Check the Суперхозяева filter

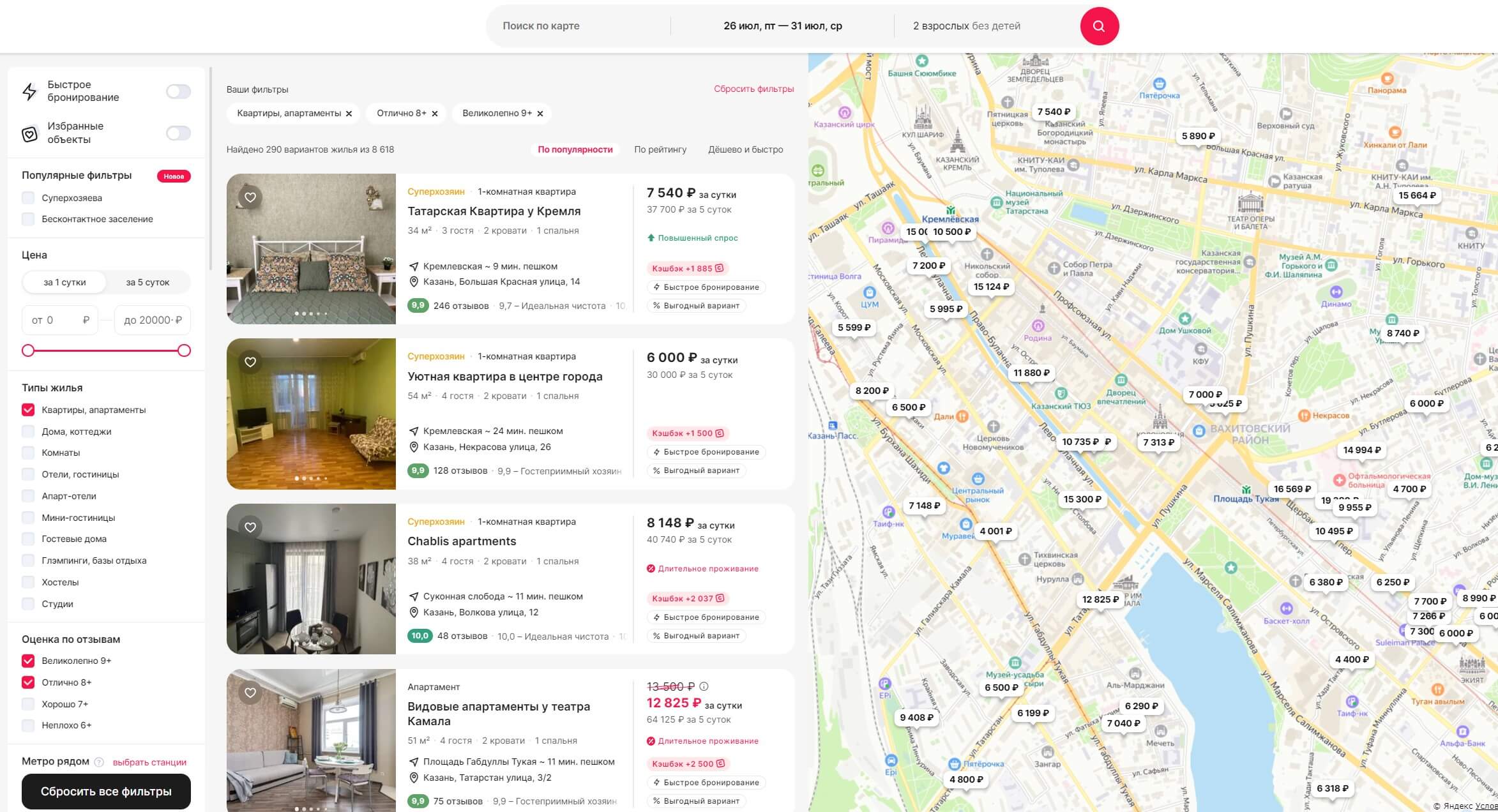click(x=28, y=198)
